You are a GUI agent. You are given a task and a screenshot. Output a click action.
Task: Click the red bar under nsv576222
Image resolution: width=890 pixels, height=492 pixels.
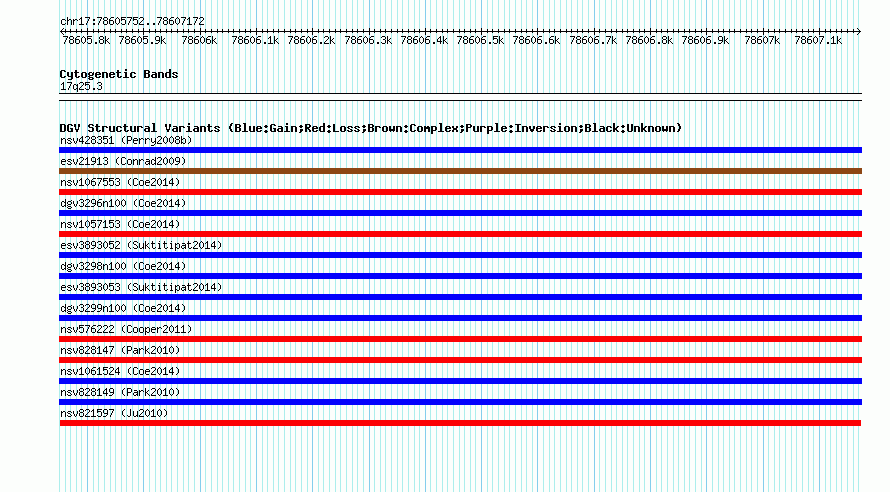tap(460, 339)
